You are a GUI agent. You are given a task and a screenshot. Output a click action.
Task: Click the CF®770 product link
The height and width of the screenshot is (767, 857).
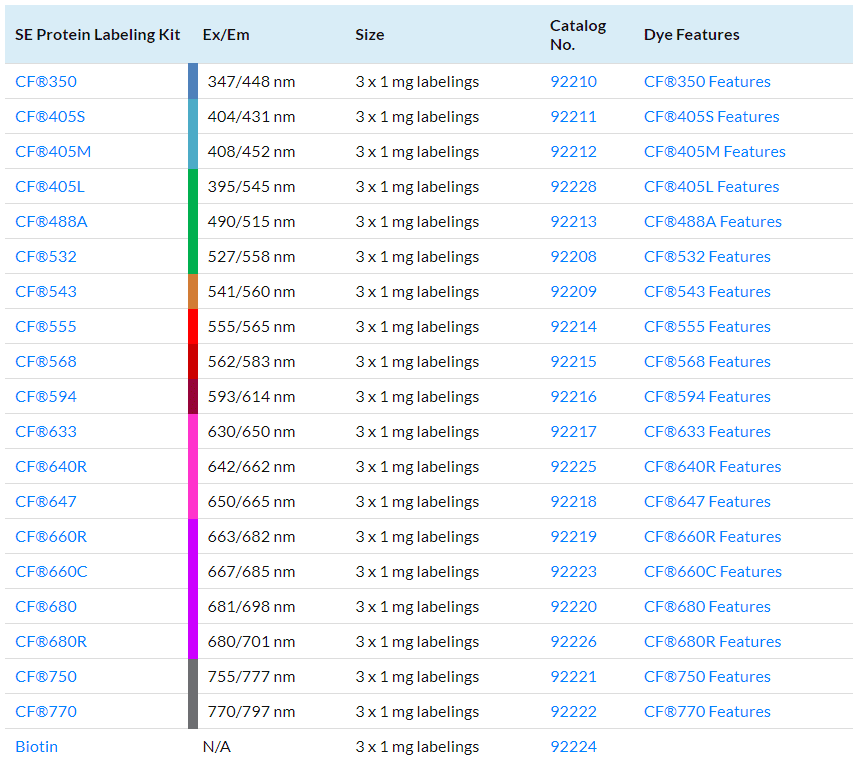(x=46, y=712)
